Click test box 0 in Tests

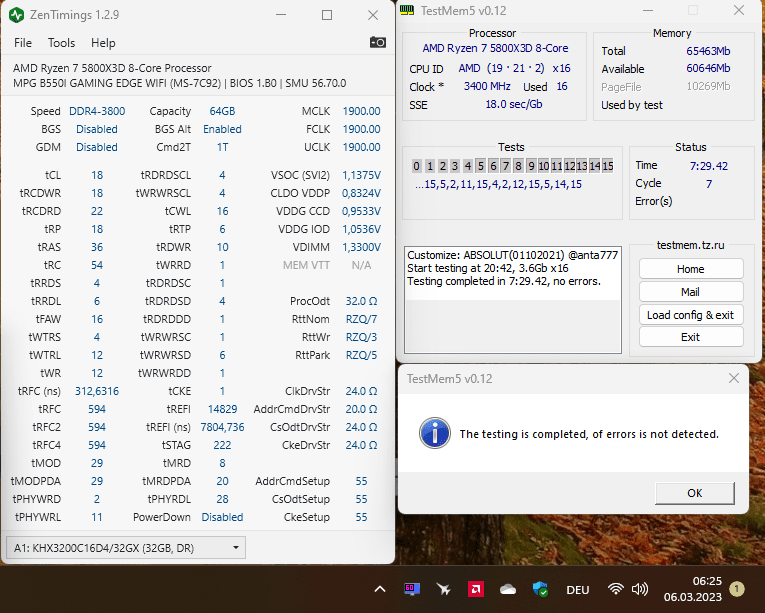click(x=416, y=166)
